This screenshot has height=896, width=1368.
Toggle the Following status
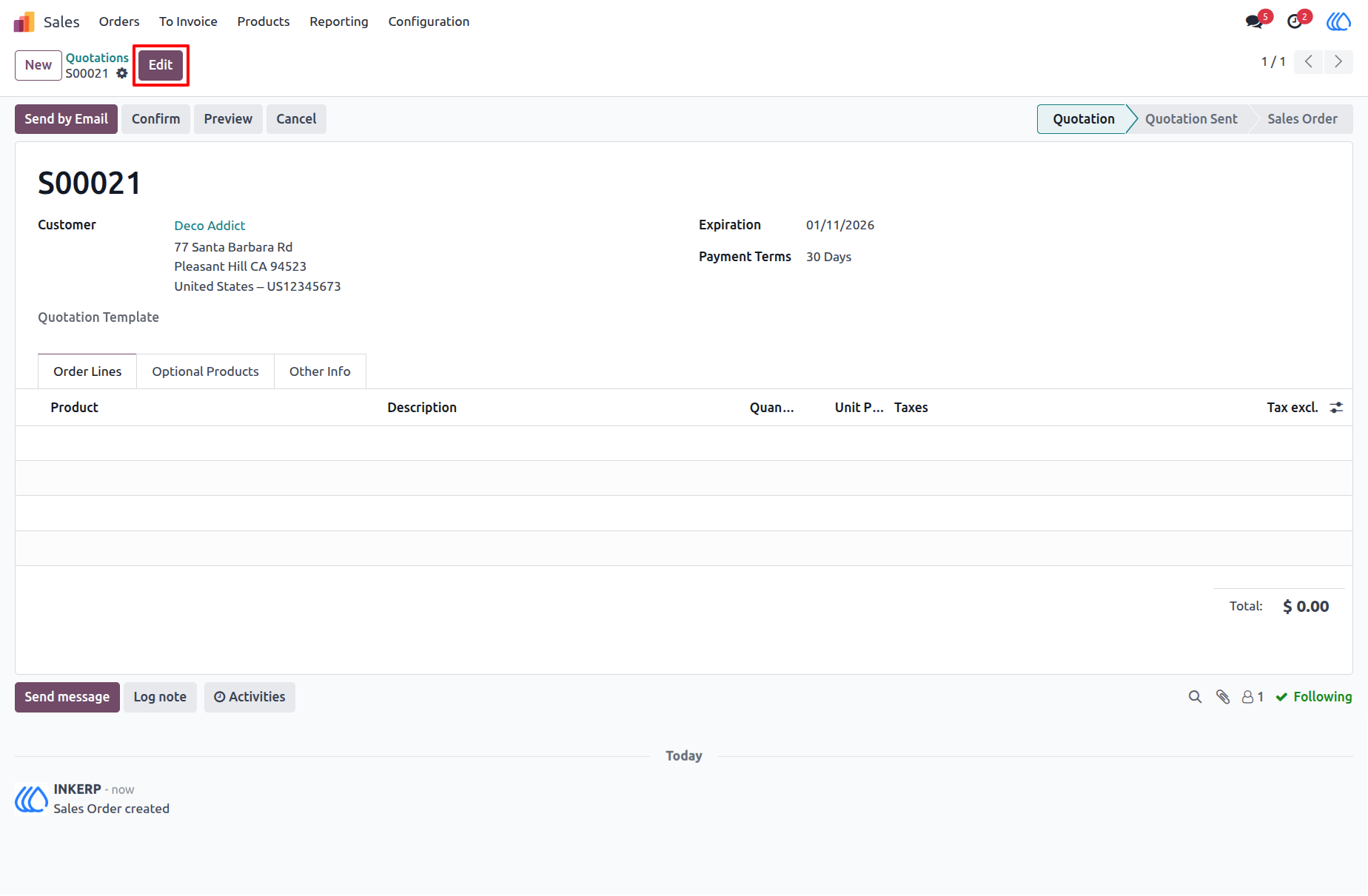pos(1314,697)
